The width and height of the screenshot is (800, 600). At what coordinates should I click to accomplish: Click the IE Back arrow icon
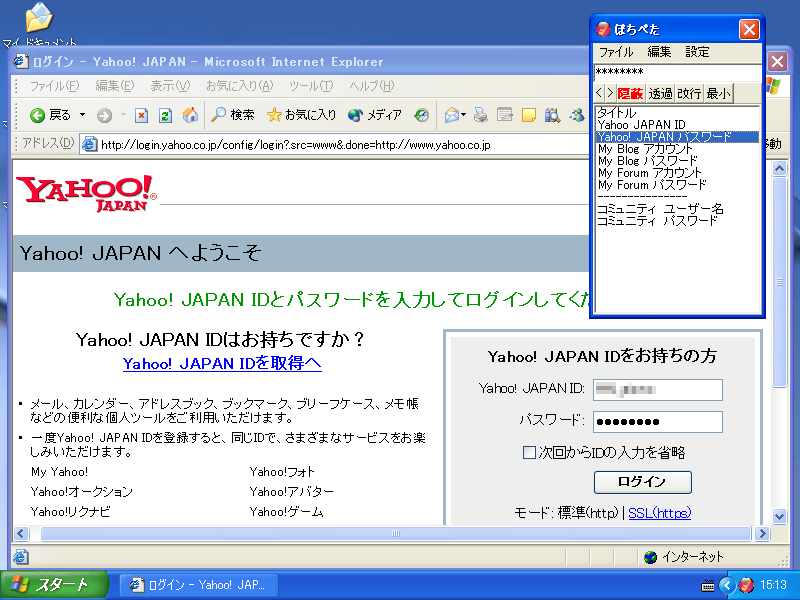point(37,115)
